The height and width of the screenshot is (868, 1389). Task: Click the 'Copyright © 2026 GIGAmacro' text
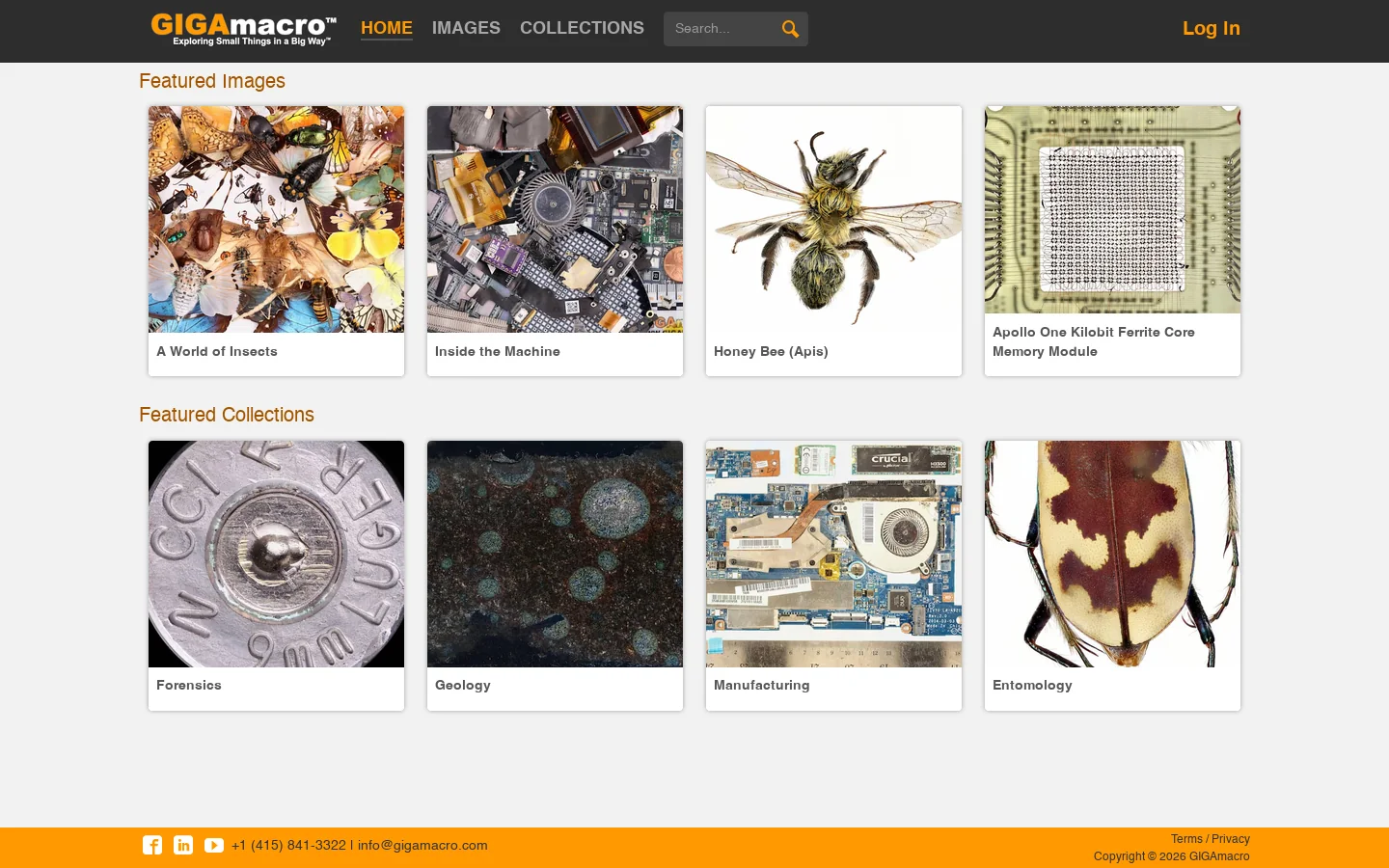click(1172, 856)
